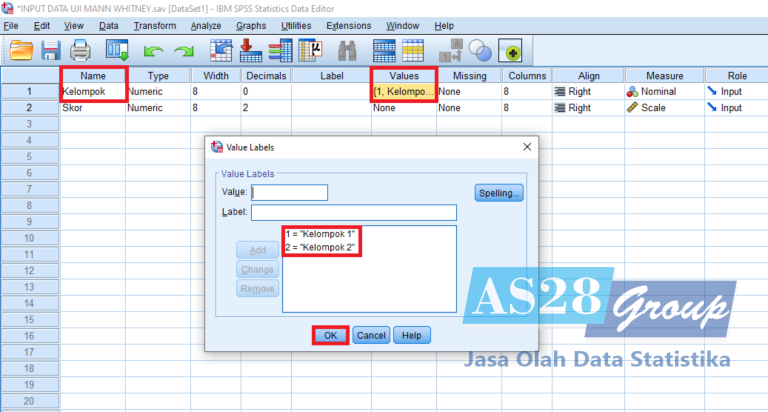Image resolution: width=768 pixels, height=412 pixels.
Task: Click the Open data document folder icon
Action: point(21,50)
